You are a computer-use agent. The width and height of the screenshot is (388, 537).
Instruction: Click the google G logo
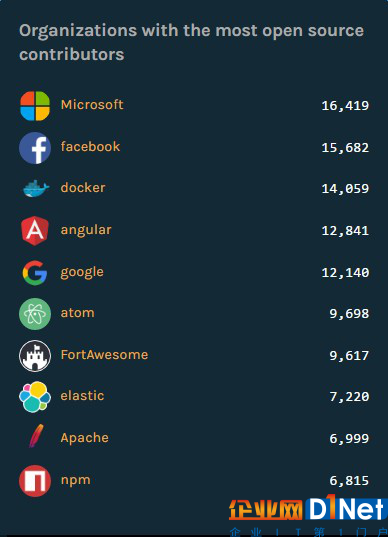pos(35,273)
